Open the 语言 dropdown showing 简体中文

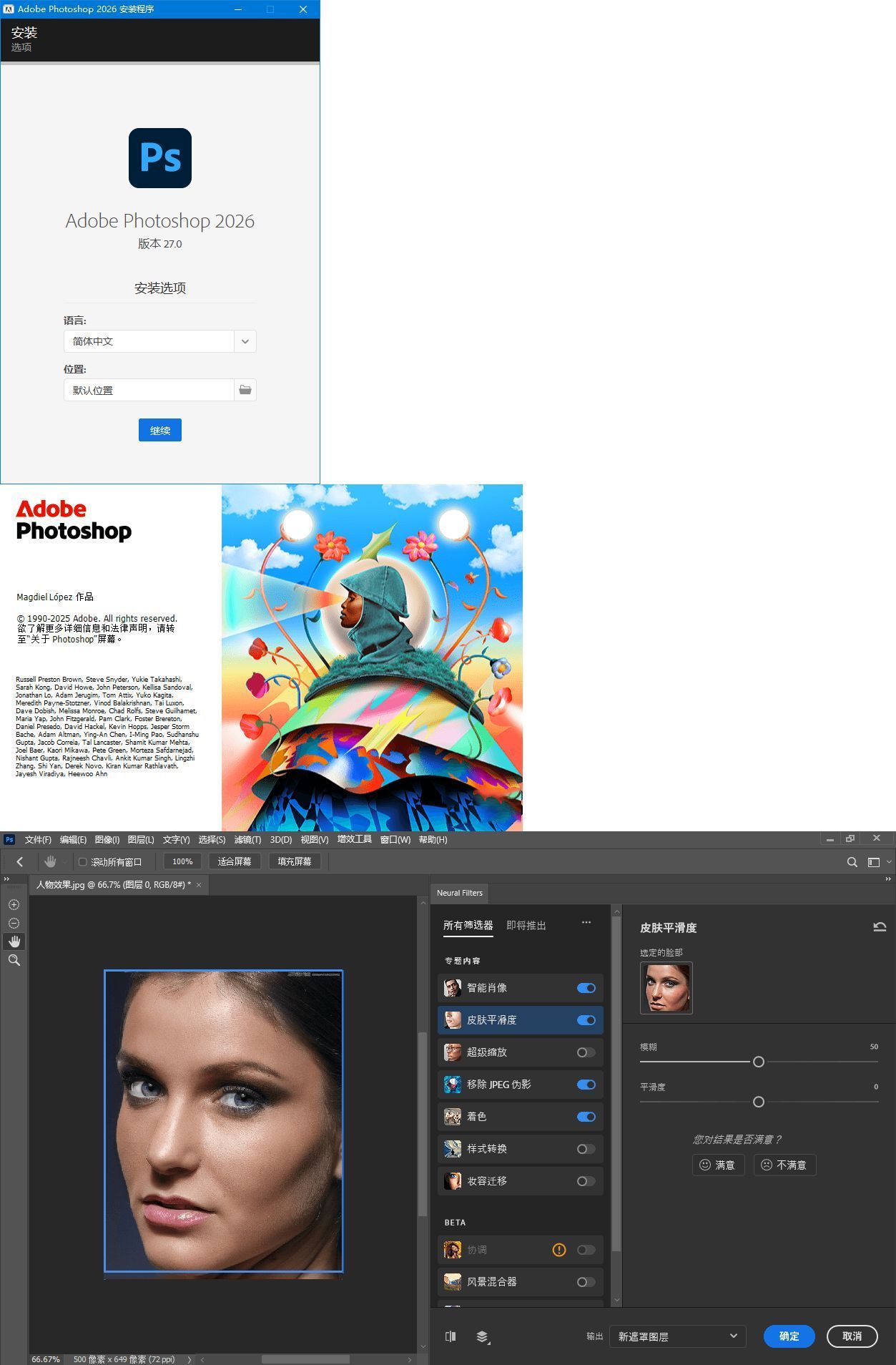(245, 341)
